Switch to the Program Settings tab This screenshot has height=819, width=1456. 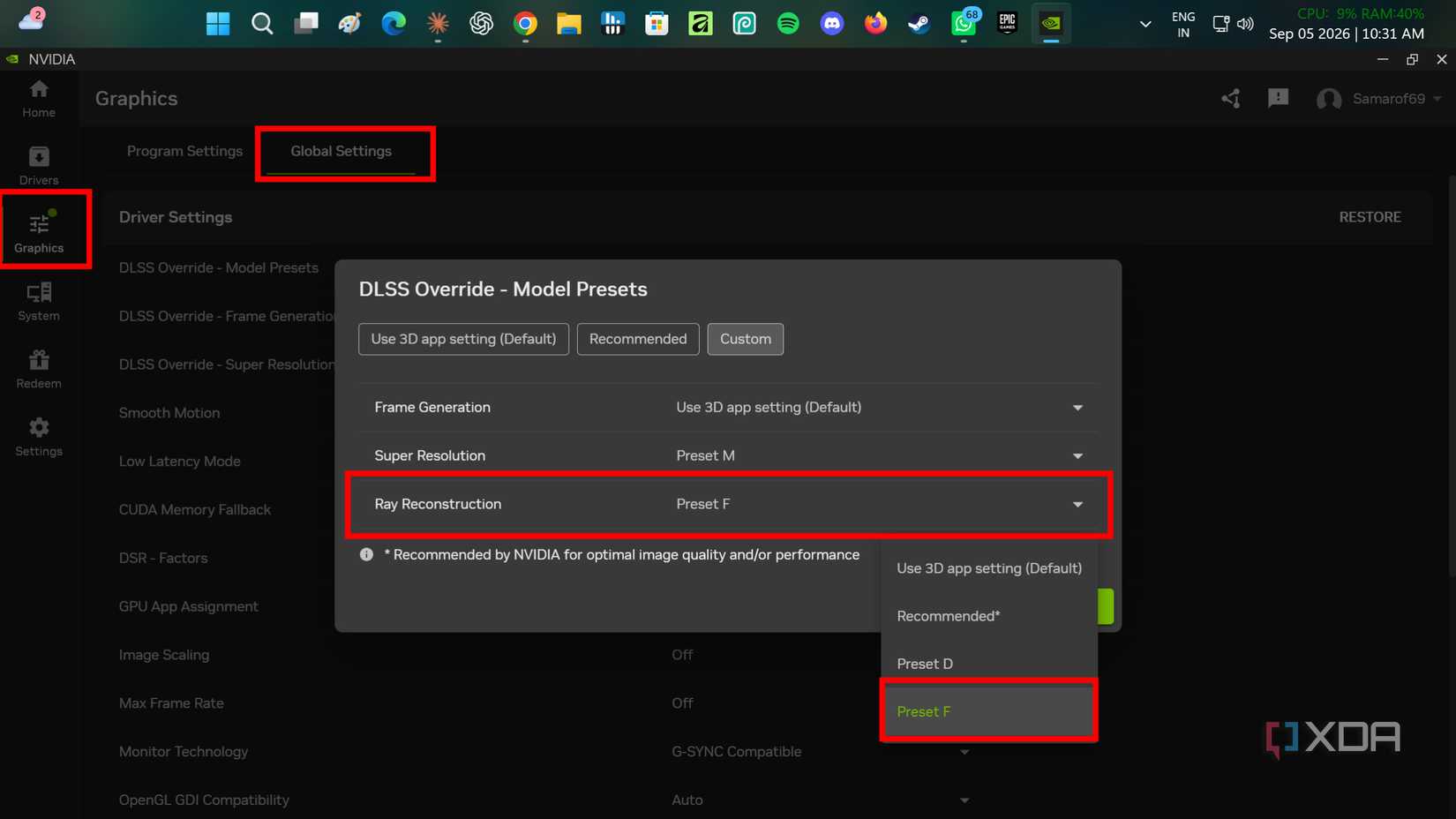tap(184, 151)
